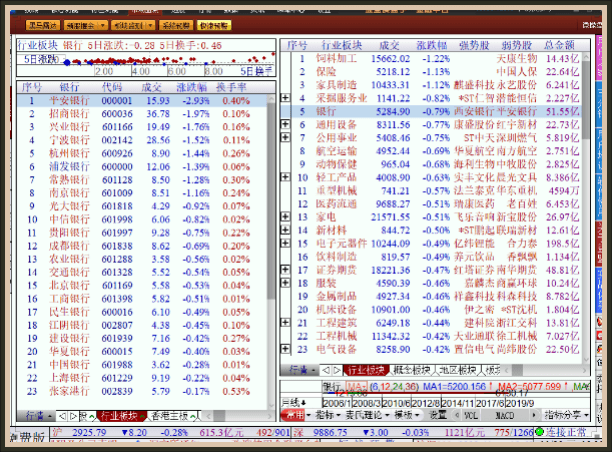
Task: Click right arrow of right panel tab scroller
Action: click(337, 370)
